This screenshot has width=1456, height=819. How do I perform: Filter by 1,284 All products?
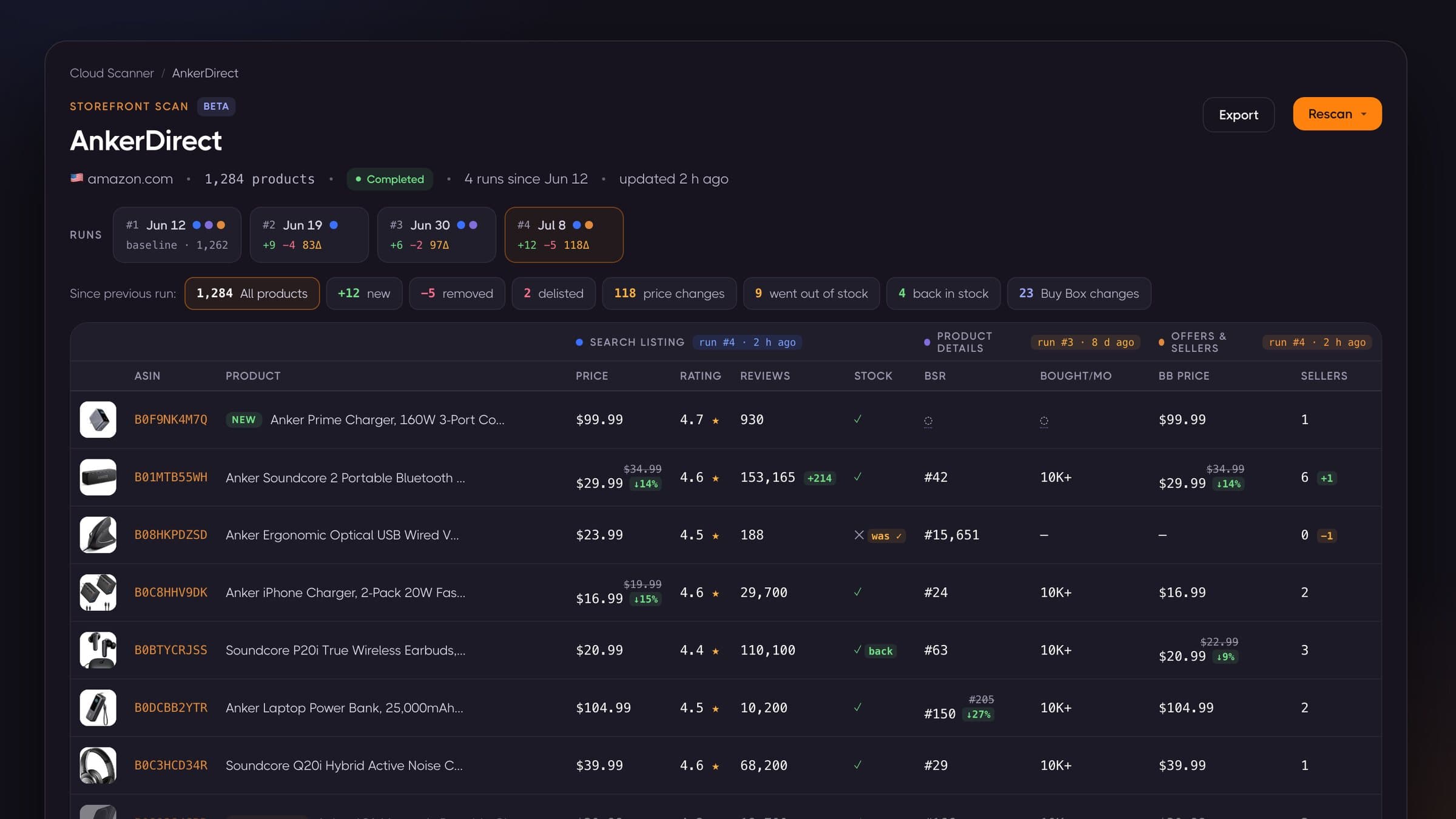pos(252,294)
